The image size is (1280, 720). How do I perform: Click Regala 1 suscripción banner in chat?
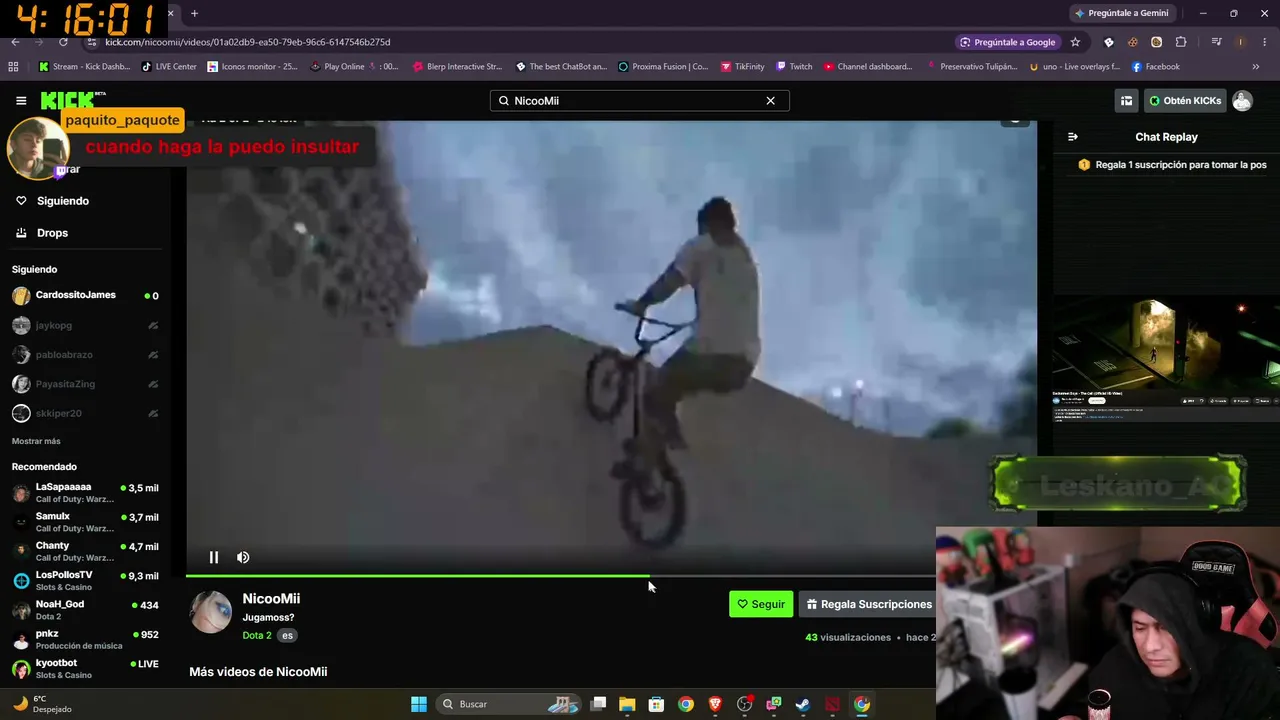pyautogui.click(x=1172, y=165)
